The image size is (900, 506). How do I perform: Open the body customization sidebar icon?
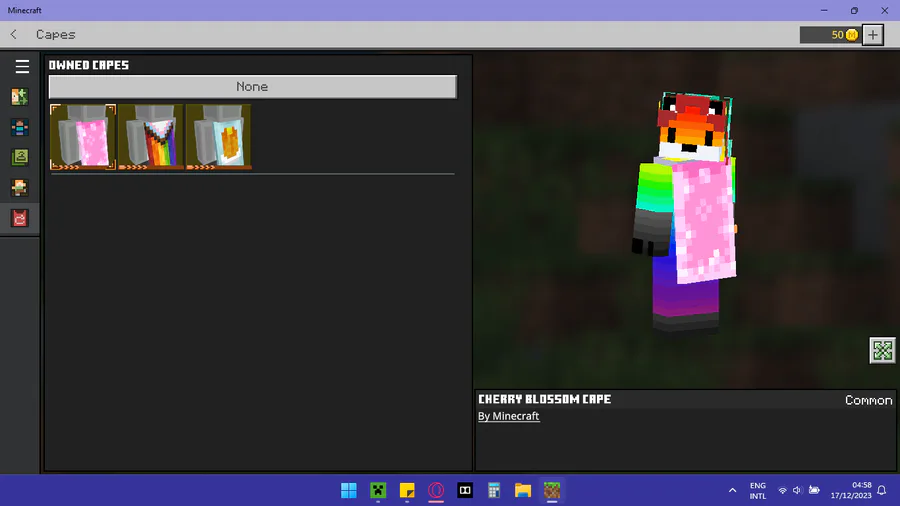click(20, 127)
